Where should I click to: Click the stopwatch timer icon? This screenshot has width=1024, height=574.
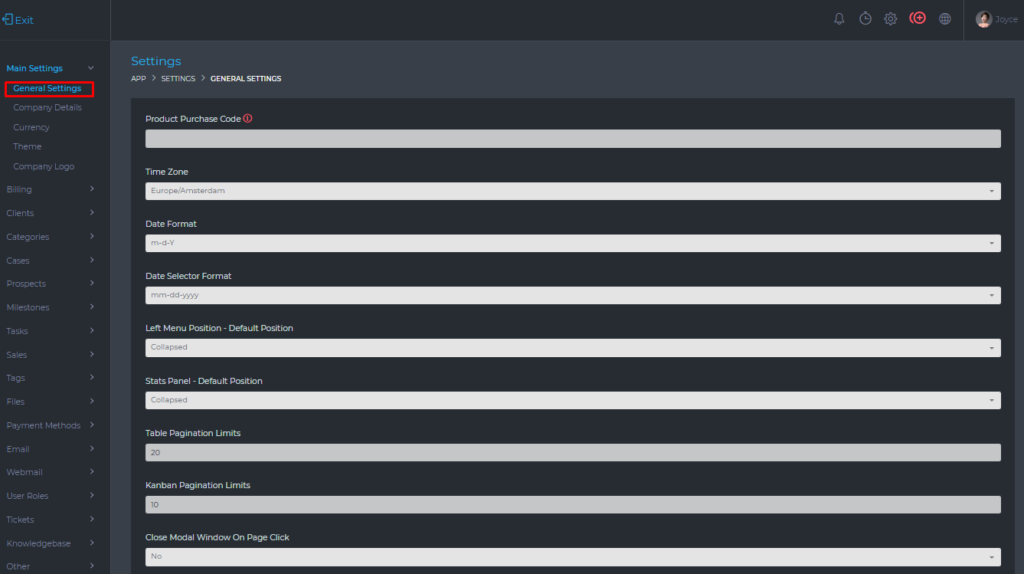865,19
